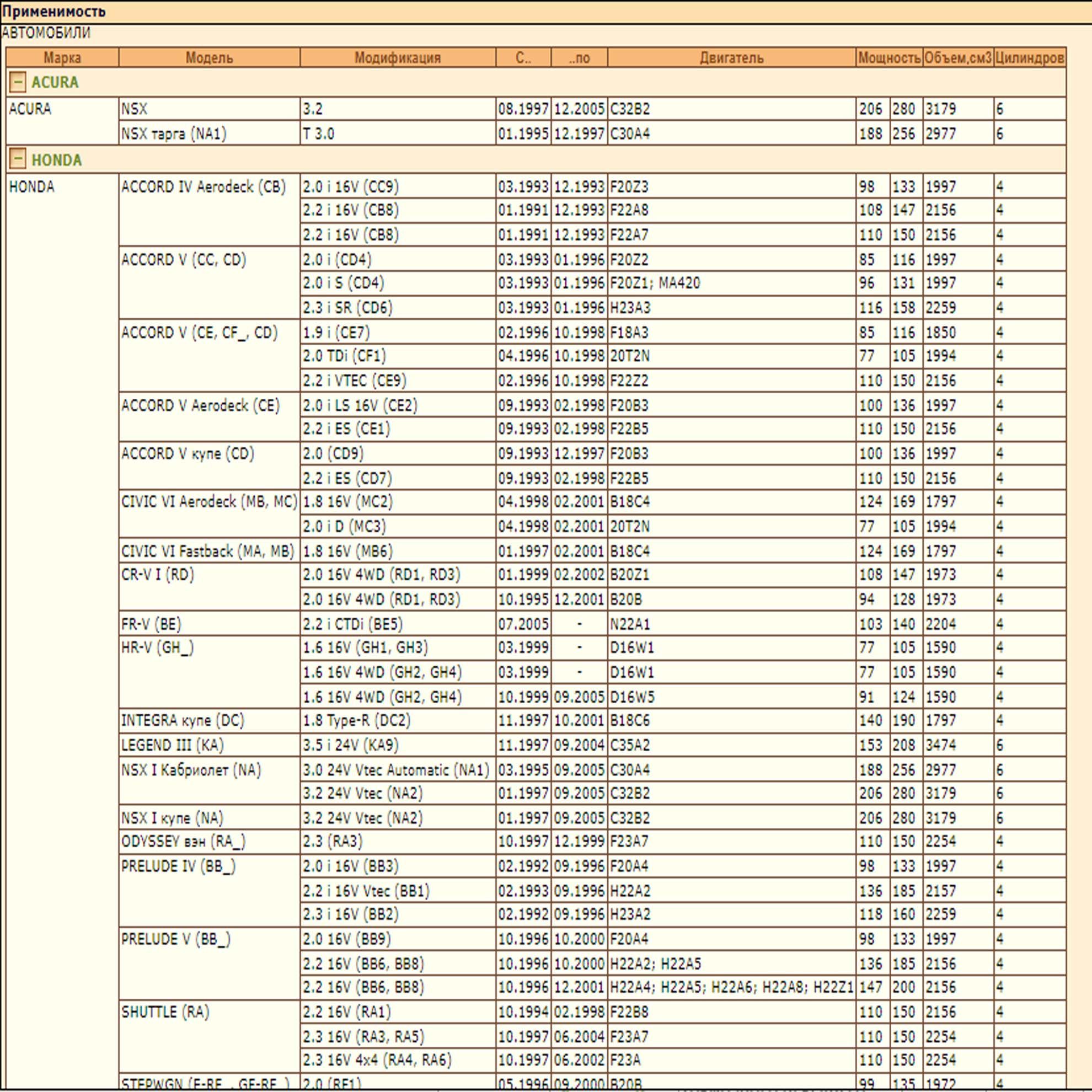
Task: Select 'CIVIC VI Fastback (MA, MB)' model cell
Action: [x=209, y=550]
